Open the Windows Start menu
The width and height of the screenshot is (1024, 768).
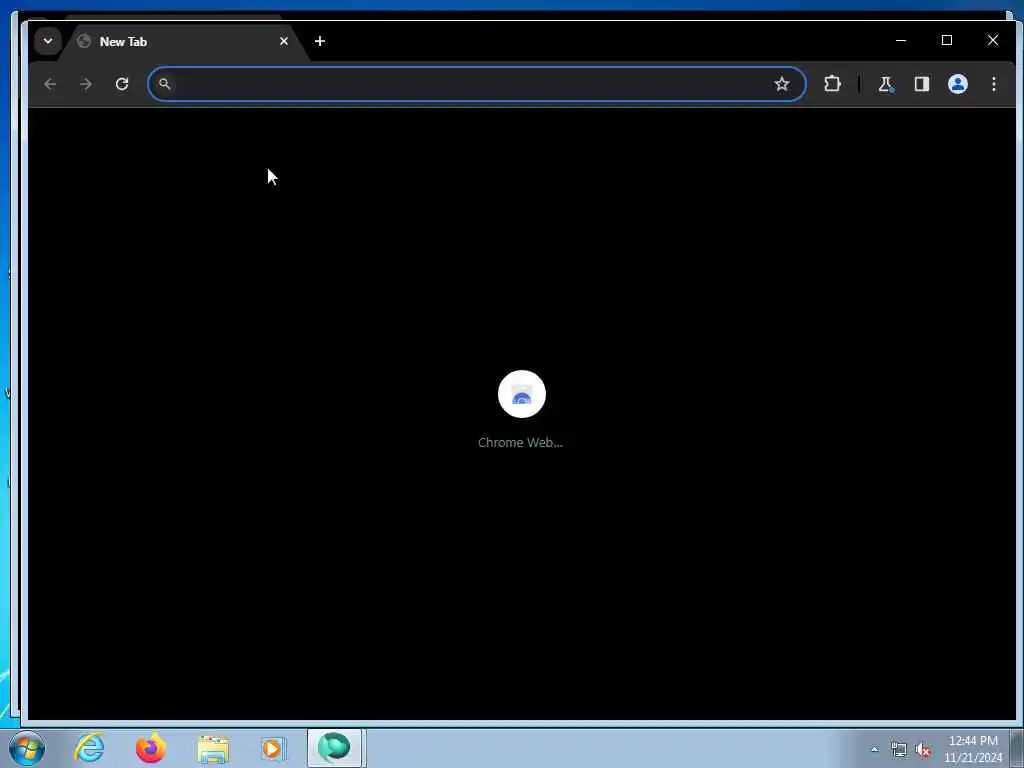pyautogui.click(x=27, y=748)
